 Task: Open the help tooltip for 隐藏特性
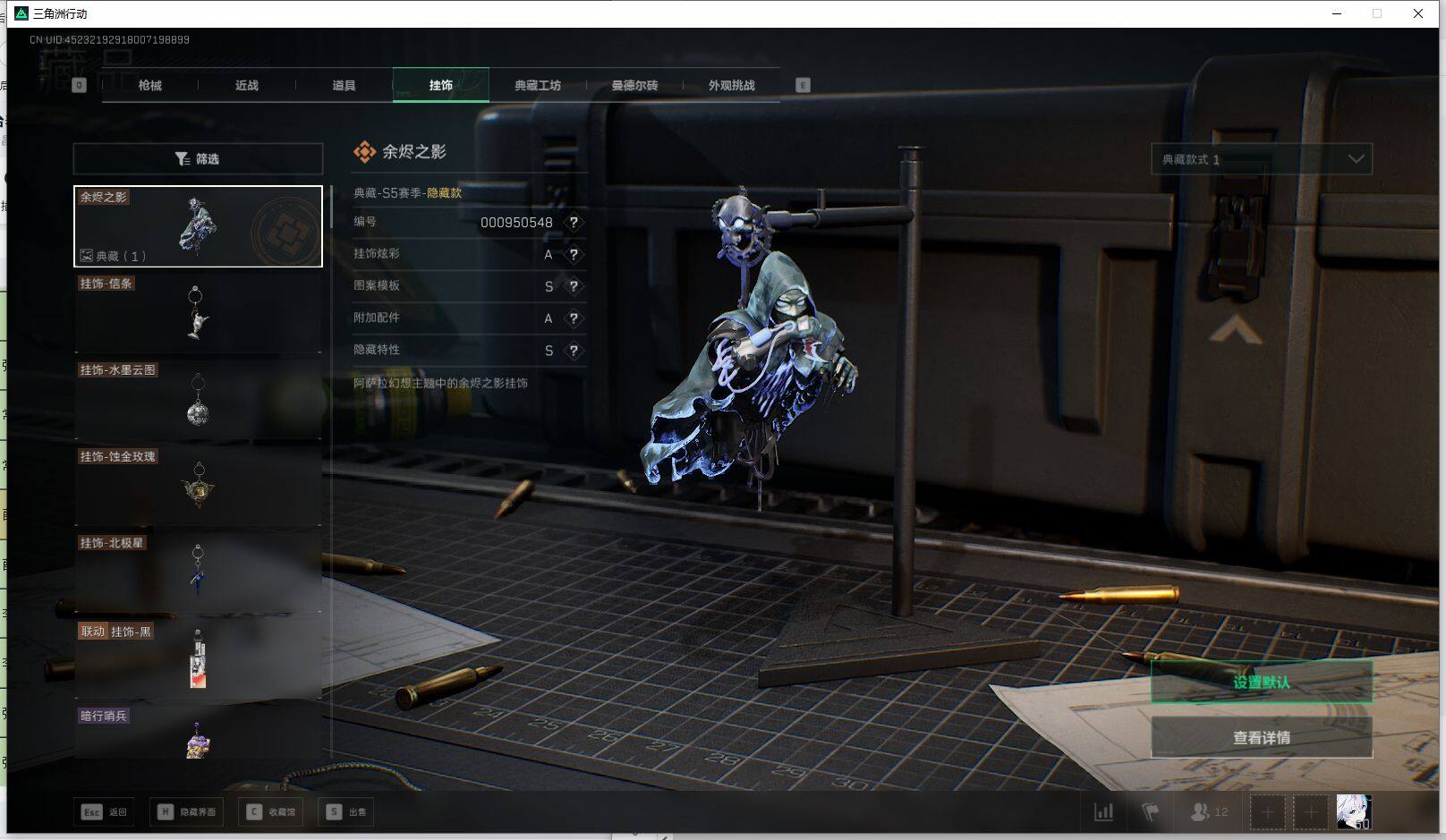(574, 351)
